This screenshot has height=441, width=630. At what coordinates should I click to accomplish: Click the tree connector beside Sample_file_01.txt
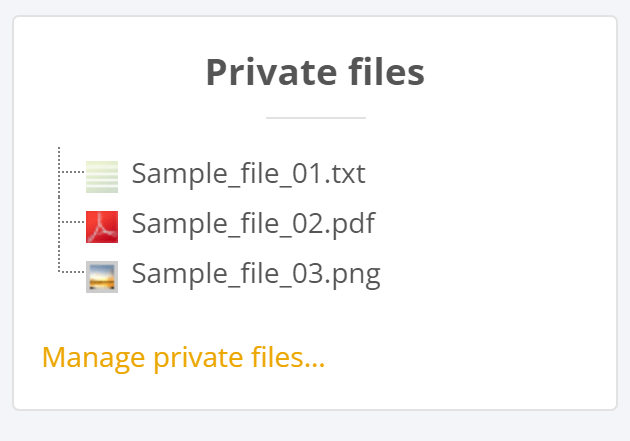coord(71,173)
